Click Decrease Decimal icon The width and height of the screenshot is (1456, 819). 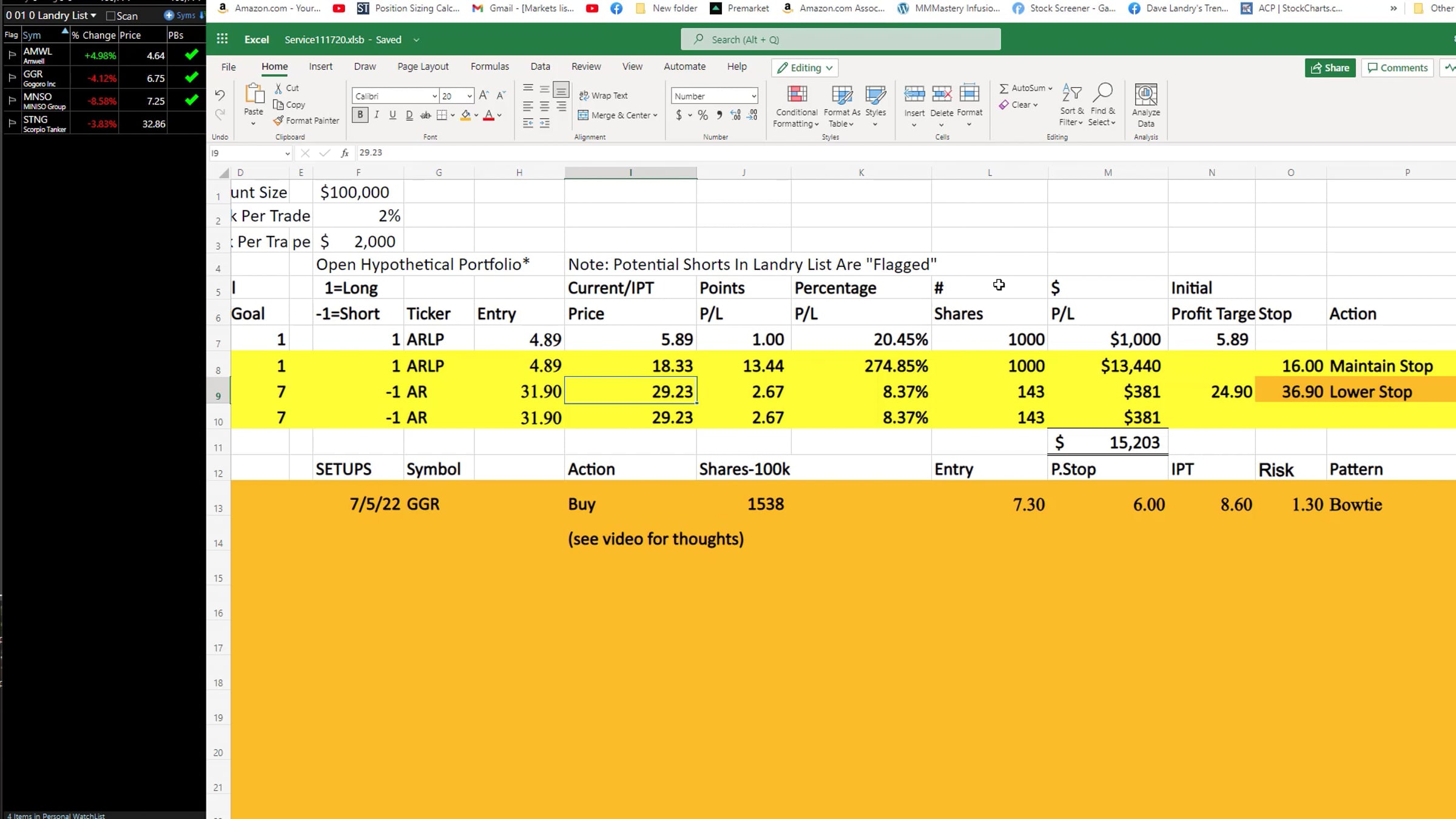point(752,115)
